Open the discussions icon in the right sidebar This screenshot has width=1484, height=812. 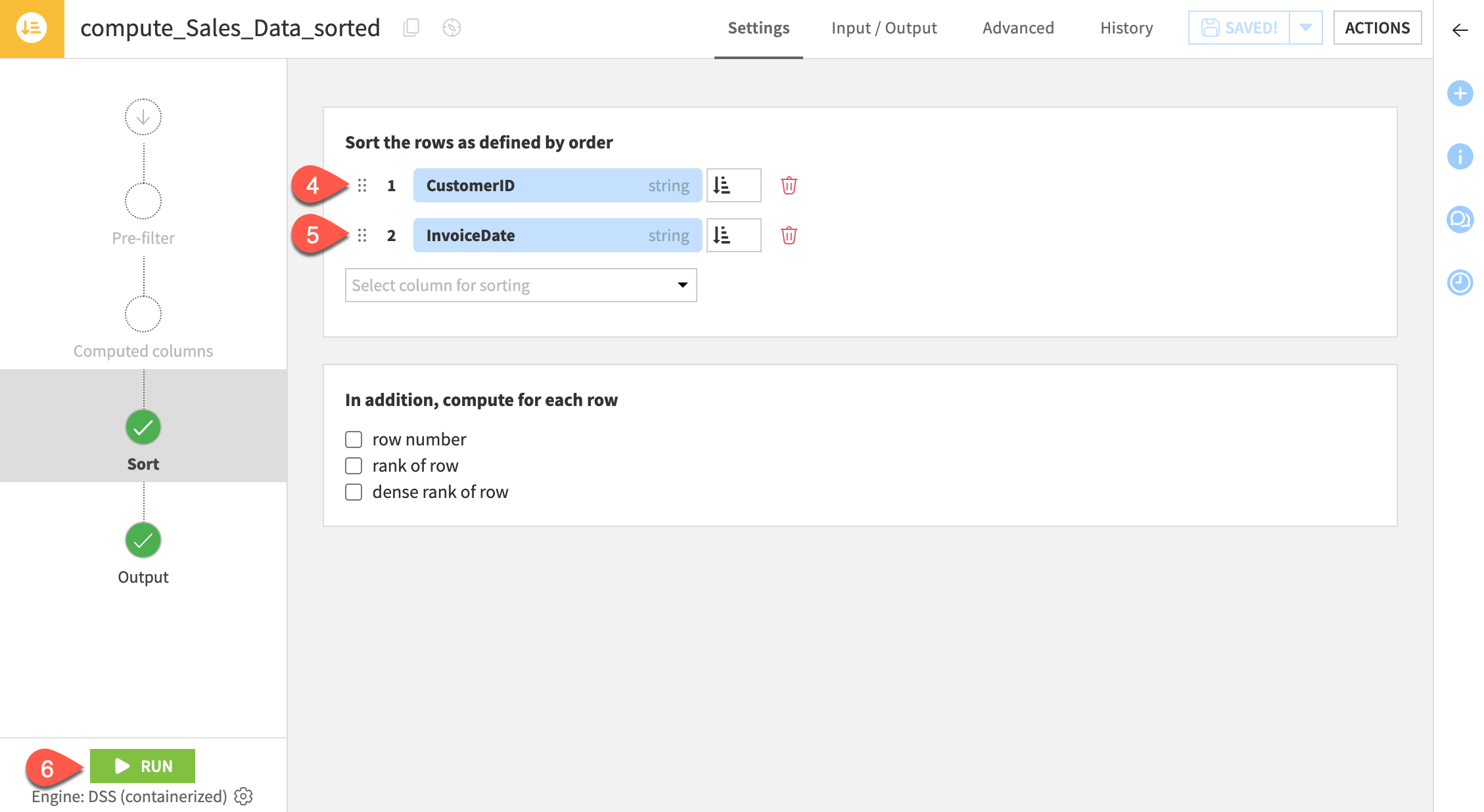tap(1460, 219)
